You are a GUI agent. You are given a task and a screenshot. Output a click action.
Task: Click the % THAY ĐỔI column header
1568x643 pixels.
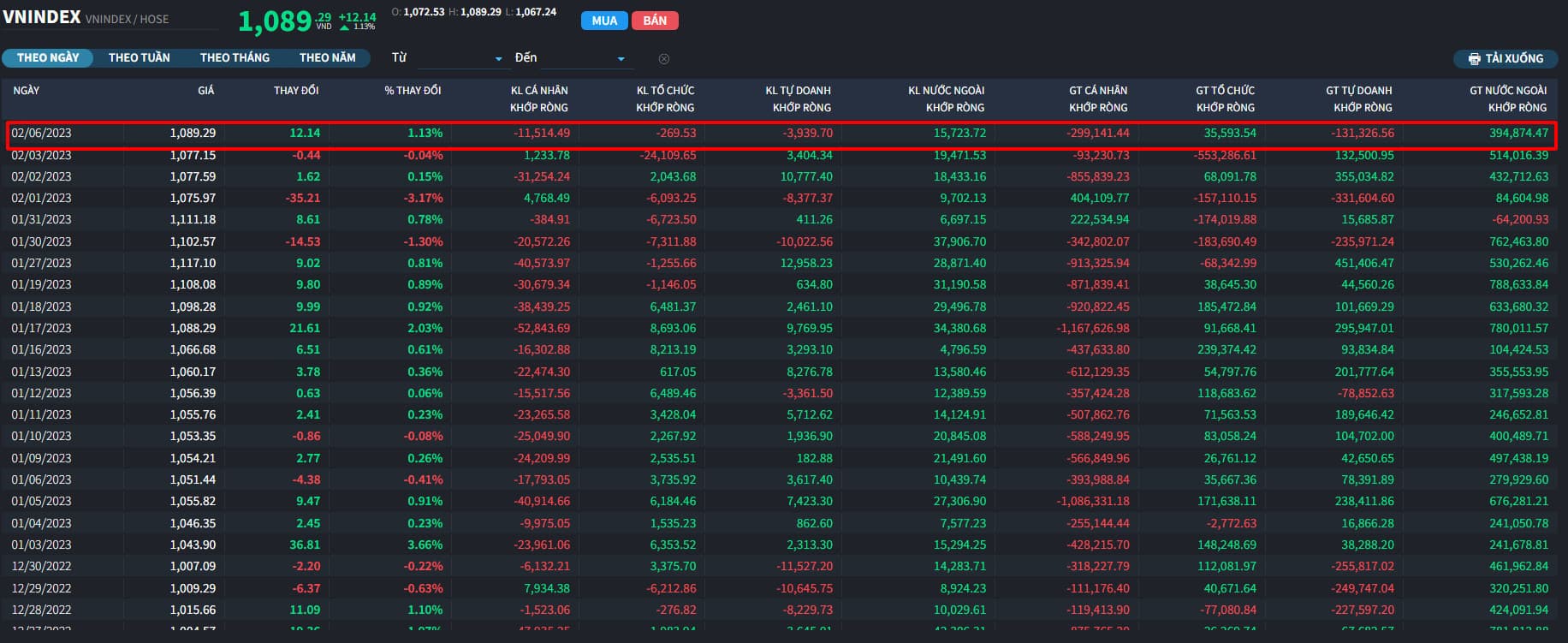(x=413, y=90)
